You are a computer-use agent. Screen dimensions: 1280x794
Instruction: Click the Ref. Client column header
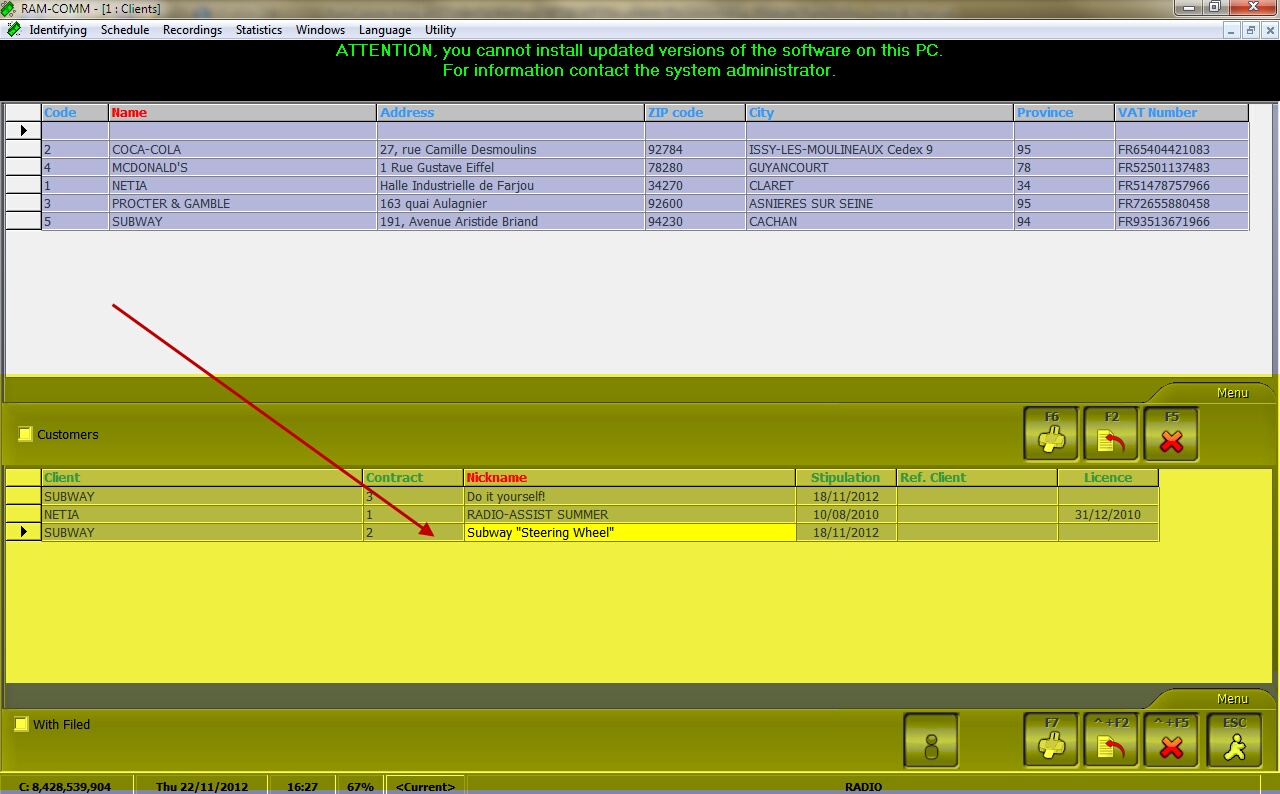click(x=977, y=478)
